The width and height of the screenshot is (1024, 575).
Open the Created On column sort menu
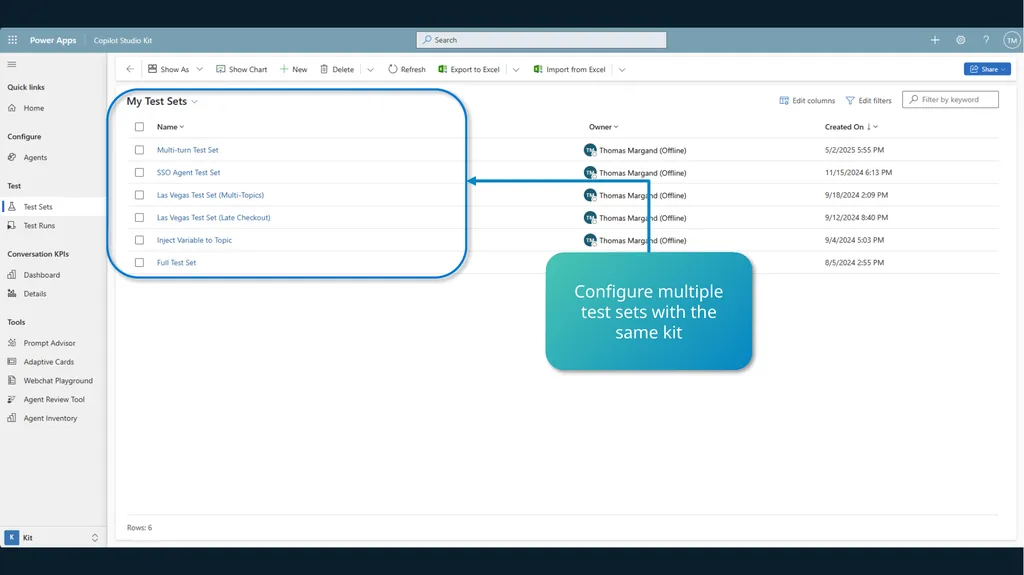[851, 127]
